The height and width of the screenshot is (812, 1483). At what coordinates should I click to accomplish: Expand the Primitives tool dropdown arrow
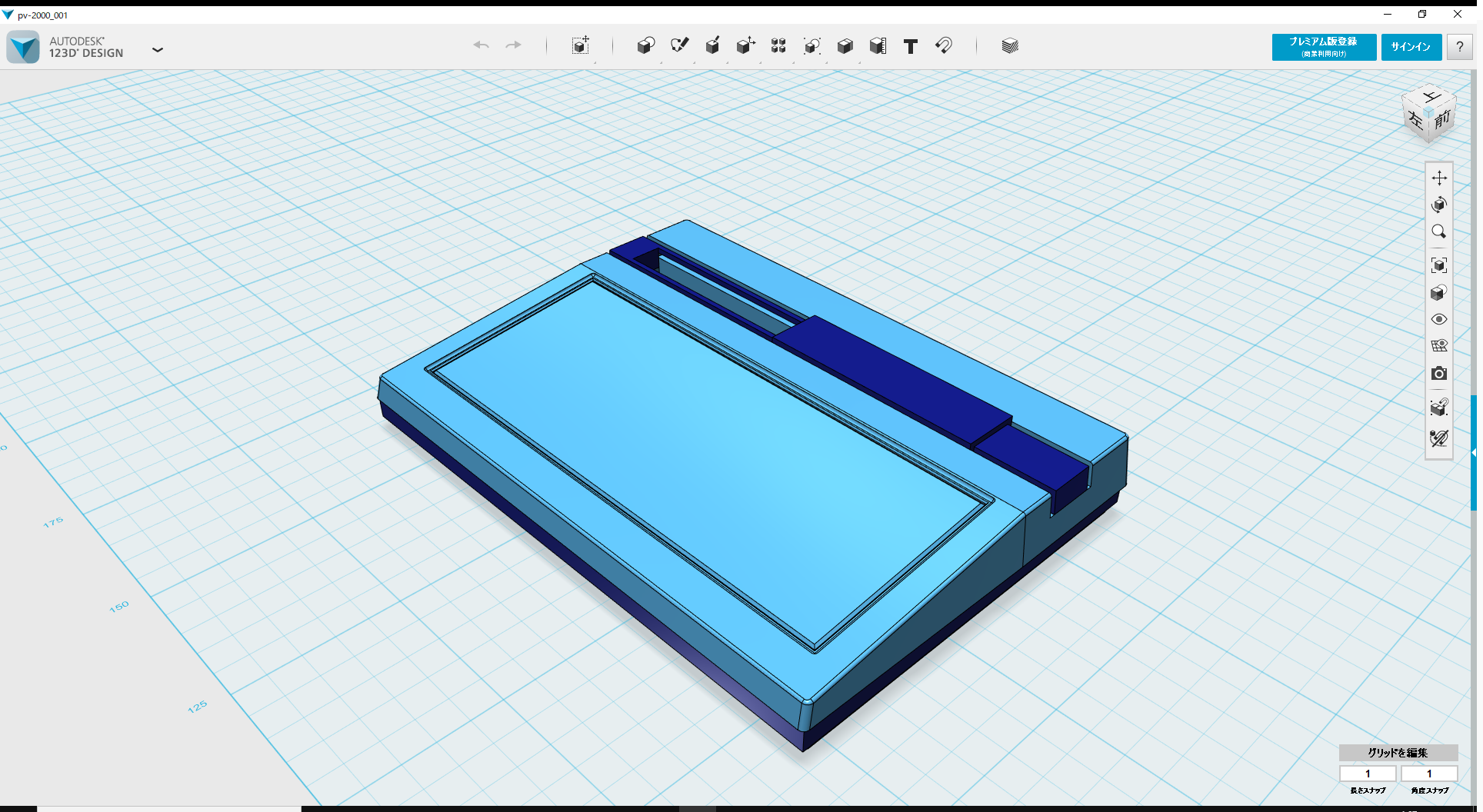tap(660, 62)
